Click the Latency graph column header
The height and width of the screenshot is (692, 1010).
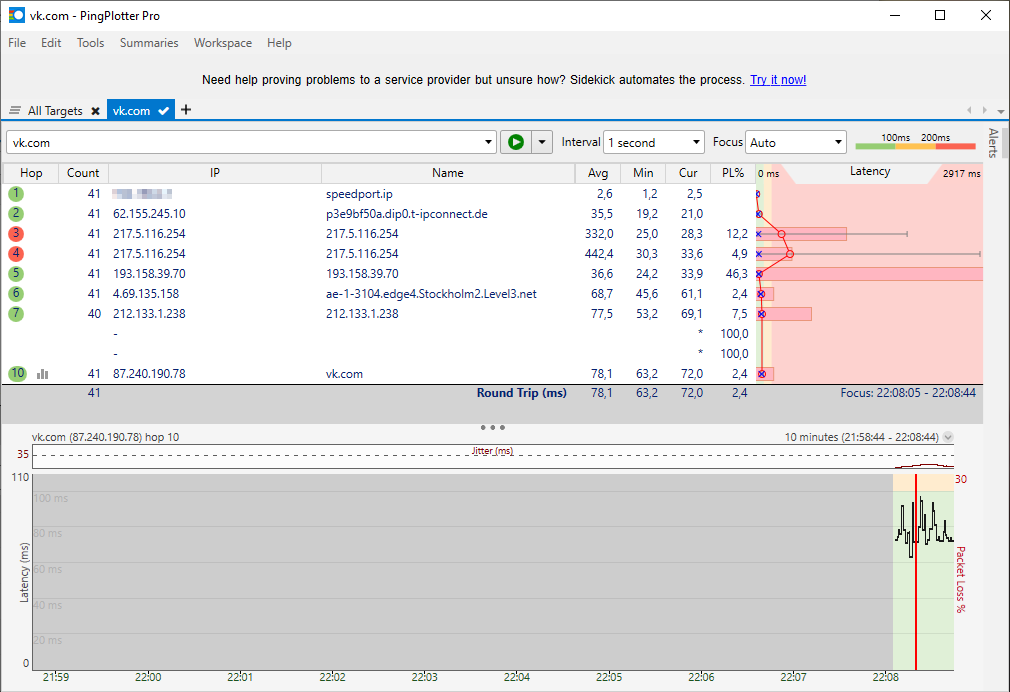coord(870,171)
